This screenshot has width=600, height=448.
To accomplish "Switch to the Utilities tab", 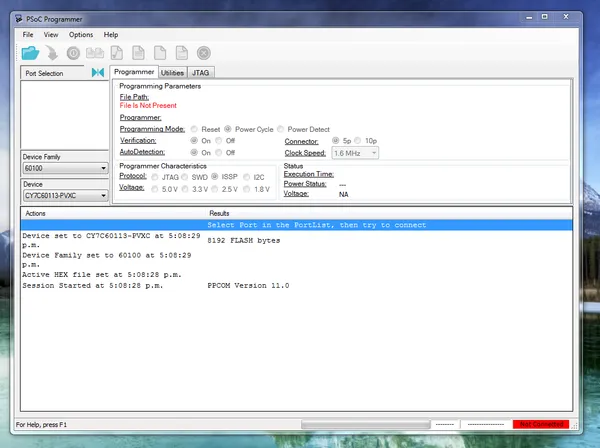I will (x=172, y=73).
